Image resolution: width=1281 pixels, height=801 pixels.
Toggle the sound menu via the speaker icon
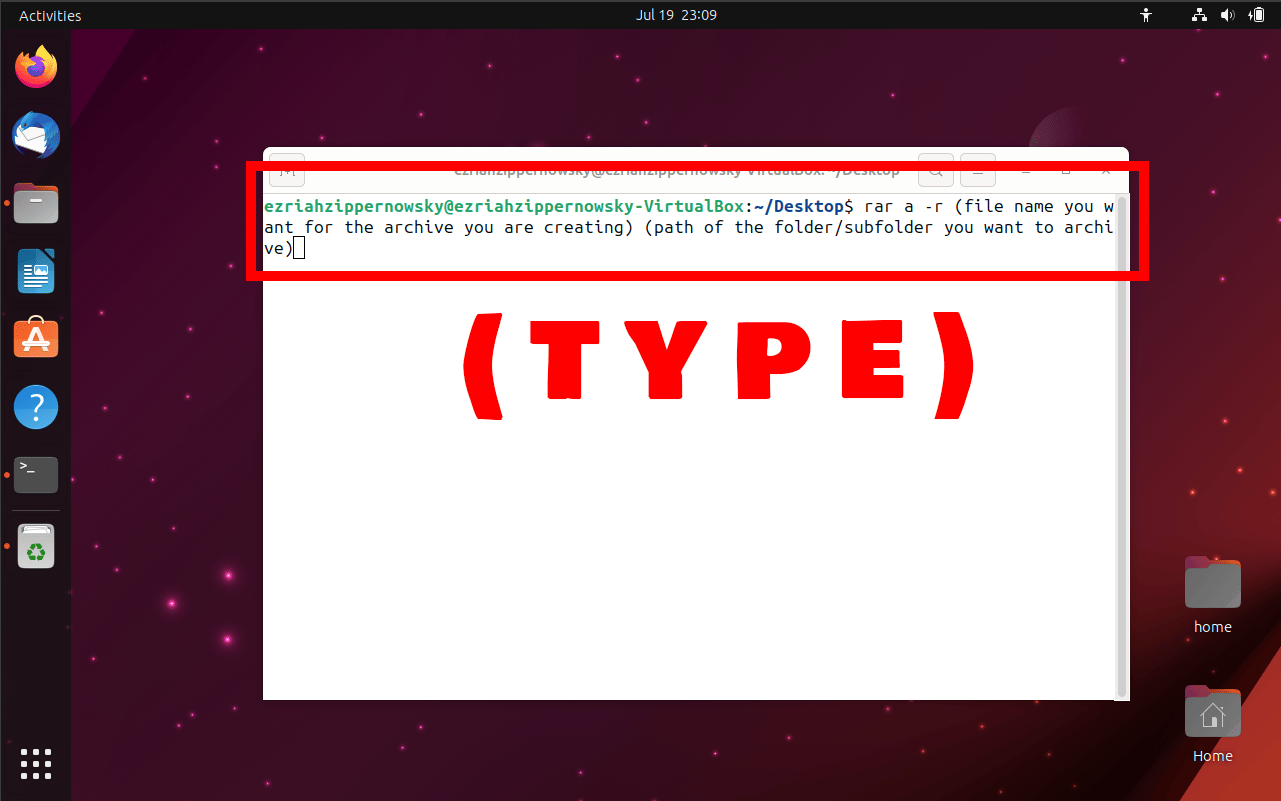coord(1228,15)
